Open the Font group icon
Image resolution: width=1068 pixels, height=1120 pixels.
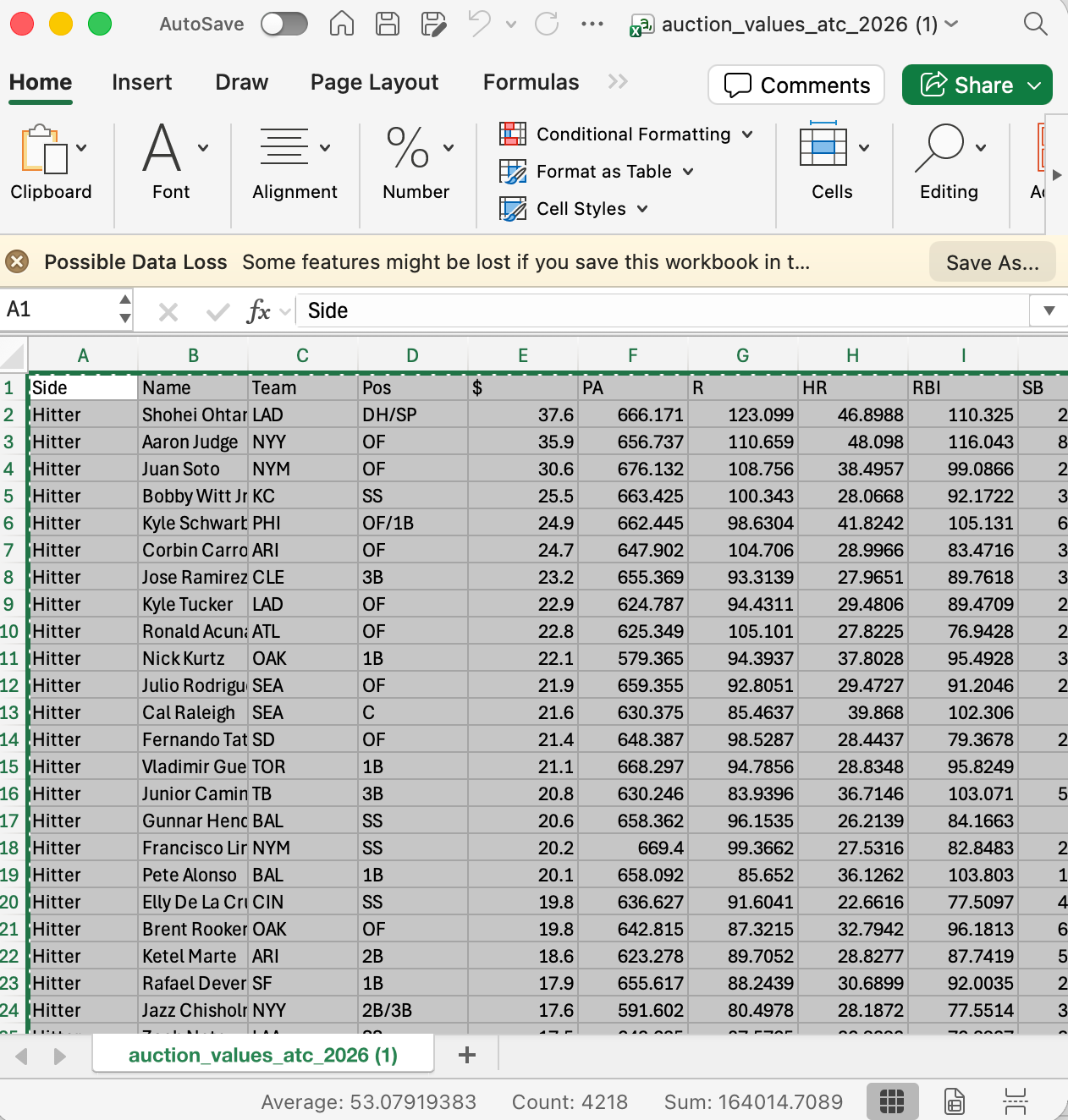162,148
